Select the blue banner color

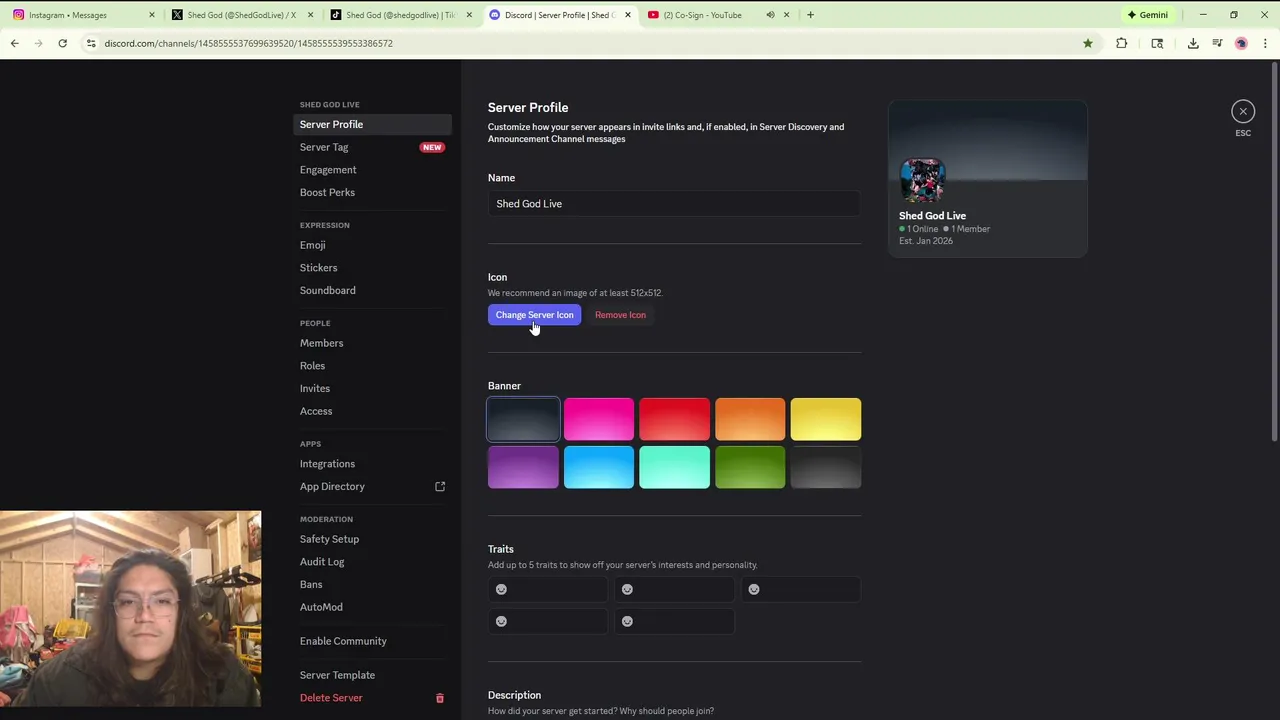[599, 467]
